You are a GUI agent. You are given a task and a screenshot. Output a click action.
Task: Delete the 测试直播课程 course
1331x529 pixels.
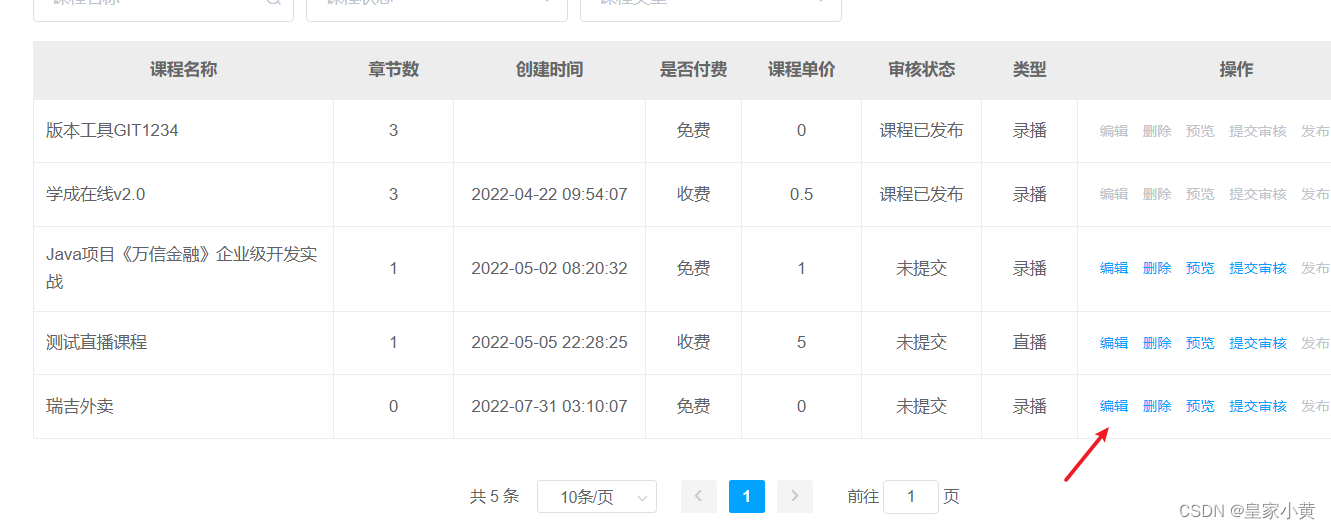click(1157, 342)
